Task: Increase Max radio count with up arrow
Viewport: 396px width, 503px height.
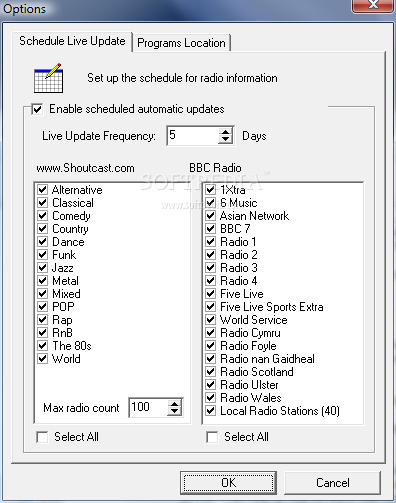Action: 175,403
